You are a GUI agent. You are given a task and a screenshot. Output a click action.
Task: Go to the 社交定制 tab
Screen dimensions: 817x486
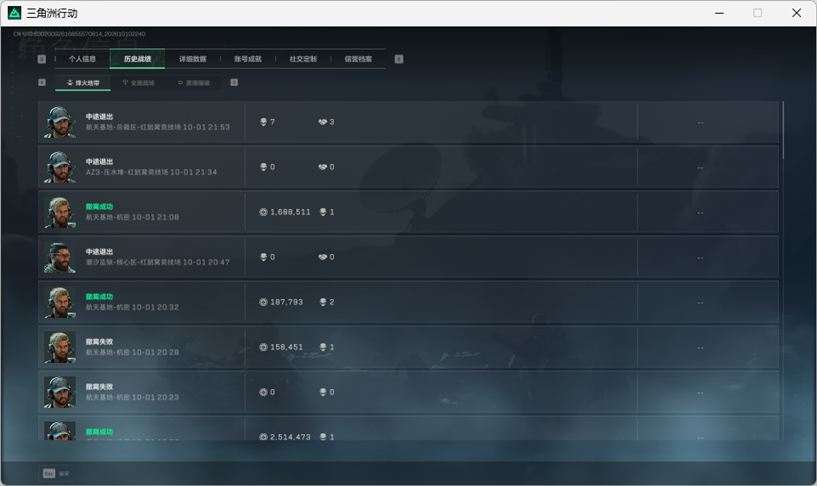303,59
